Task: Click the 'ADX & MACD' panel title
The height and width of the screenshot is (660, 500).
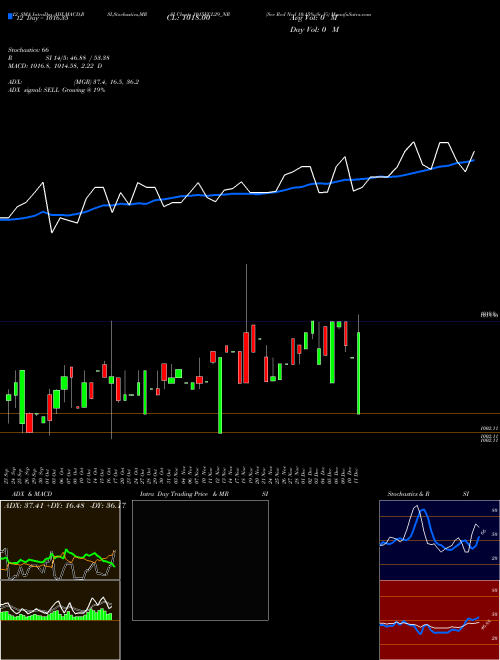Action: 32,494
